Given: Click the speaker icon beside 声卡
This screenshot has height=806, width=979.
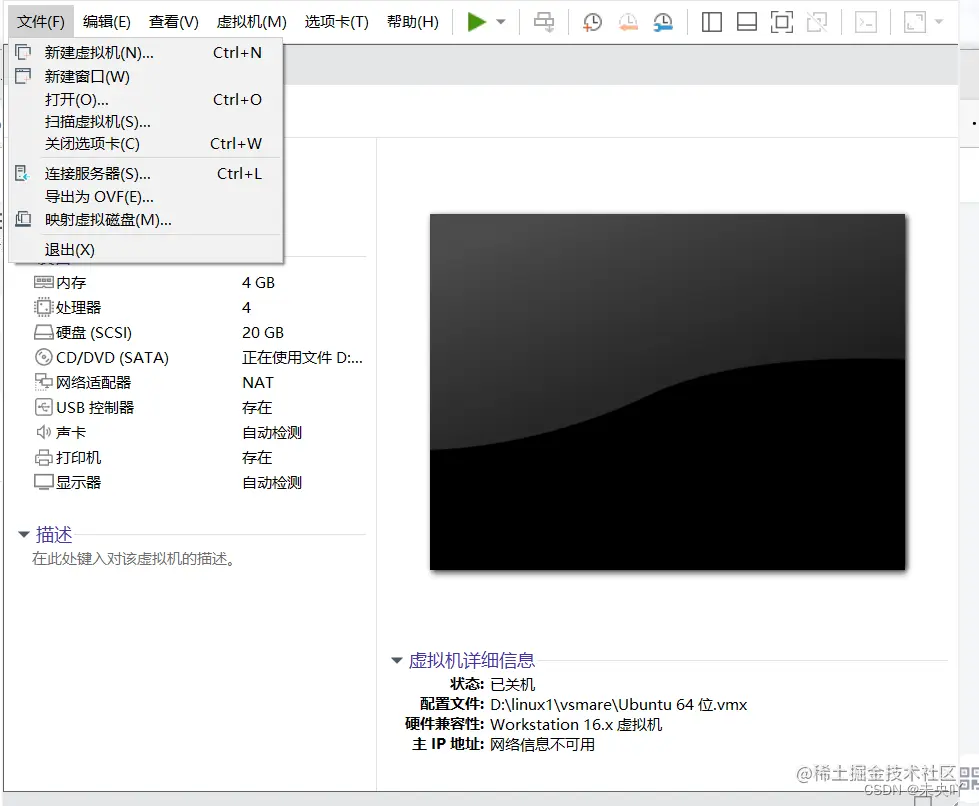Looking at the screenshot, I should click(x=44, y=432).
